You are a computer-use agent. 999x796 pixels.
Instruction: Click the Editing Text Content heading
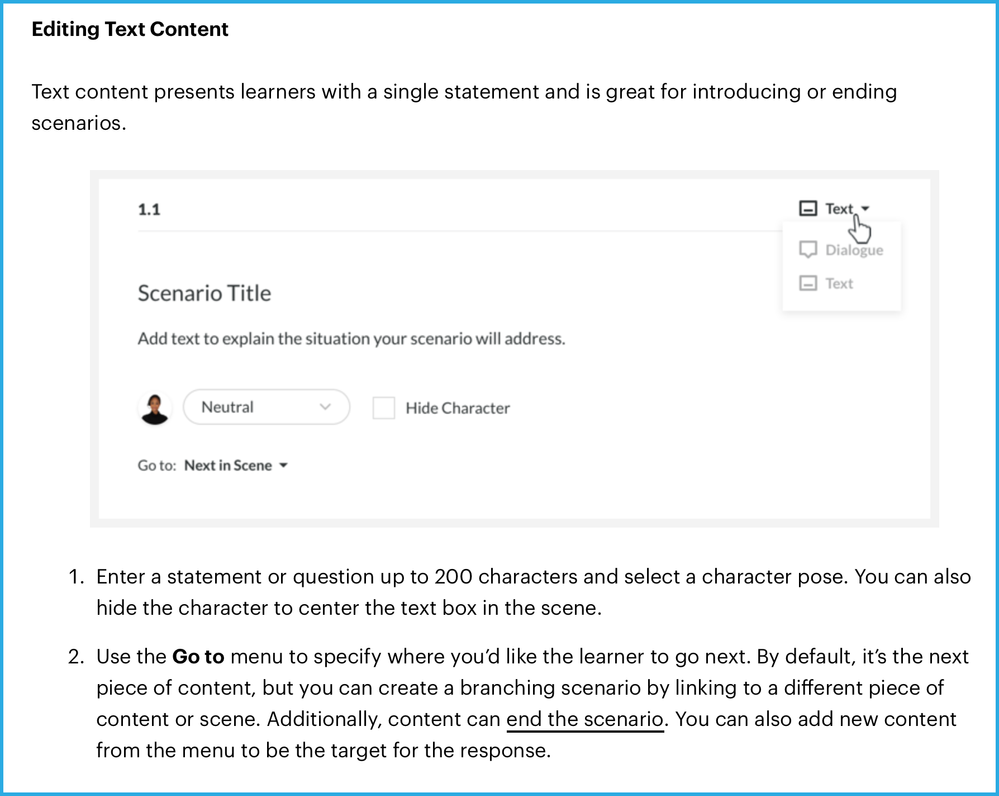click(130, 29)
